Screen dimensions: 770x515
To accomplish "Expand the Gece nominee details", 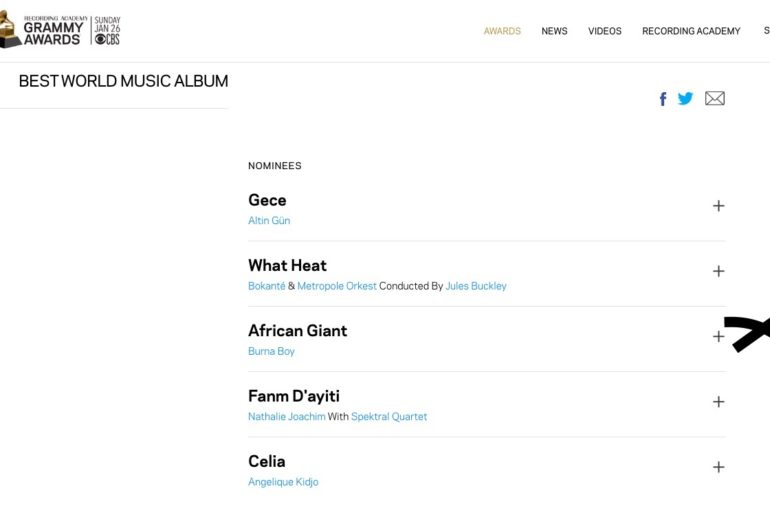I will click(x=718, y=206).
